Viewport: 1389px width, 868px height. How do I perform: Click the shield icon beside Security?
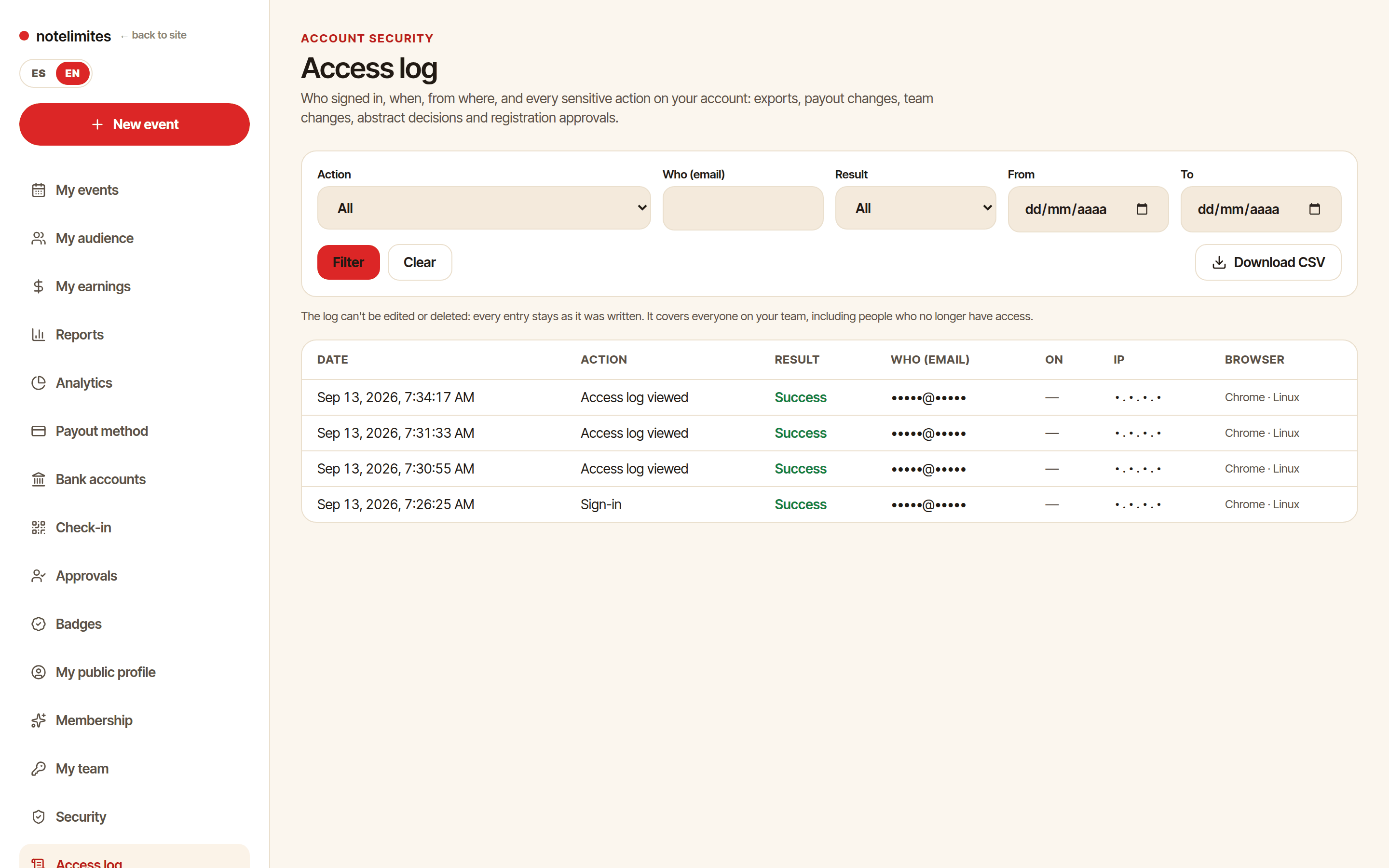click(39, 817)
